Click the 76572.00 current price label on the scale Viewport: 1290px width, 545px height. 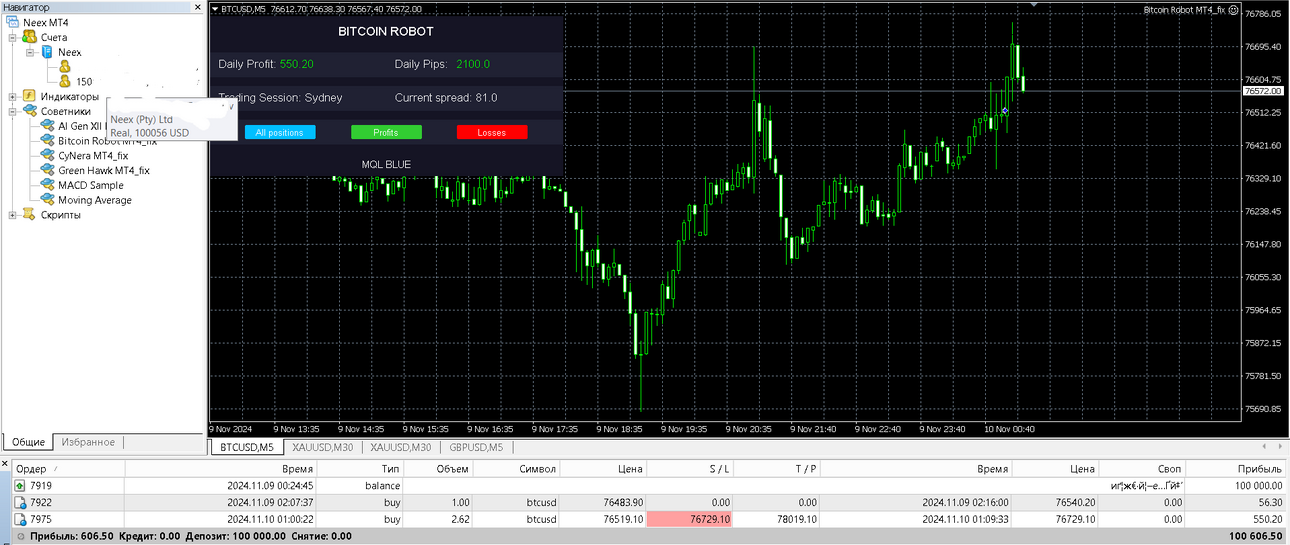pos(1262,91)
